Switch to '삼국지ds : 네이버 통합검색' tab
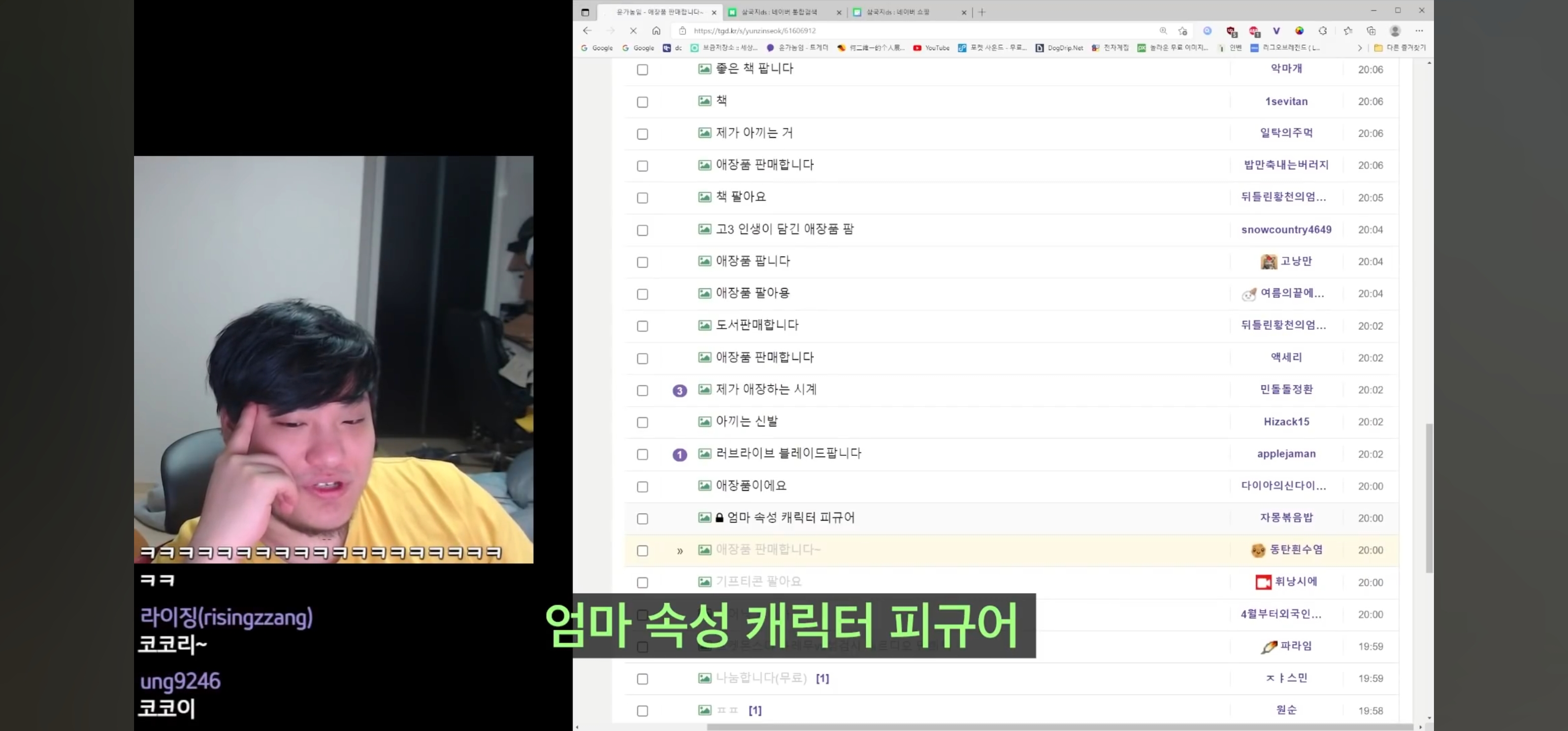1568x731 pixels. coord(779,12)
